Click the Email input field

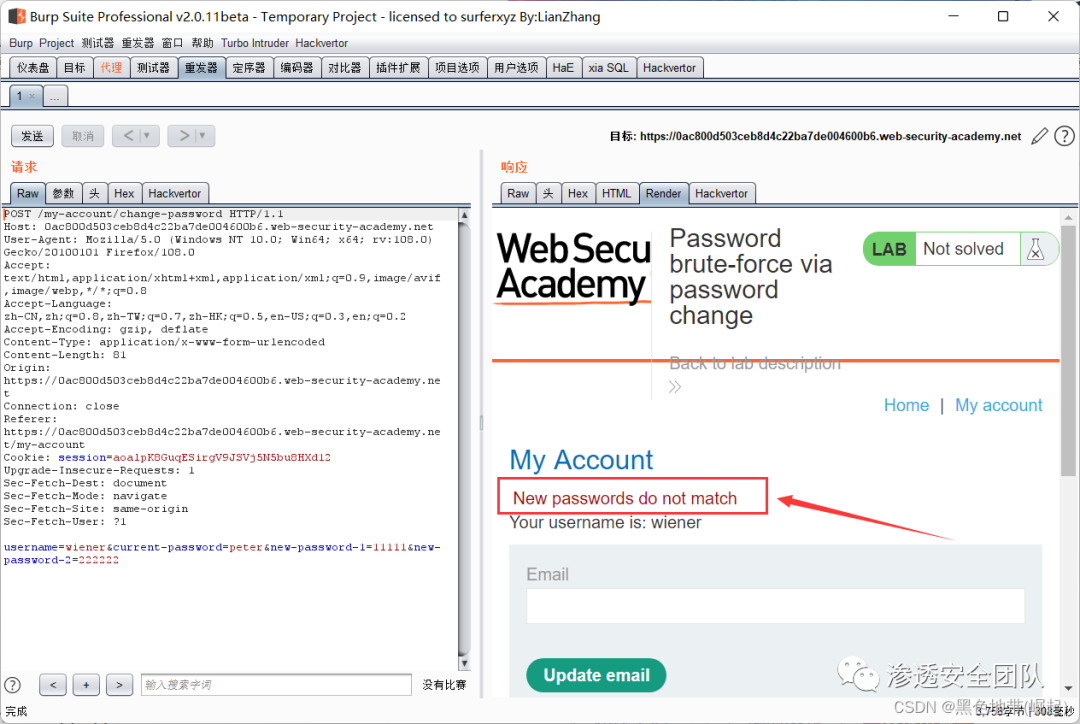coord(776,606)
